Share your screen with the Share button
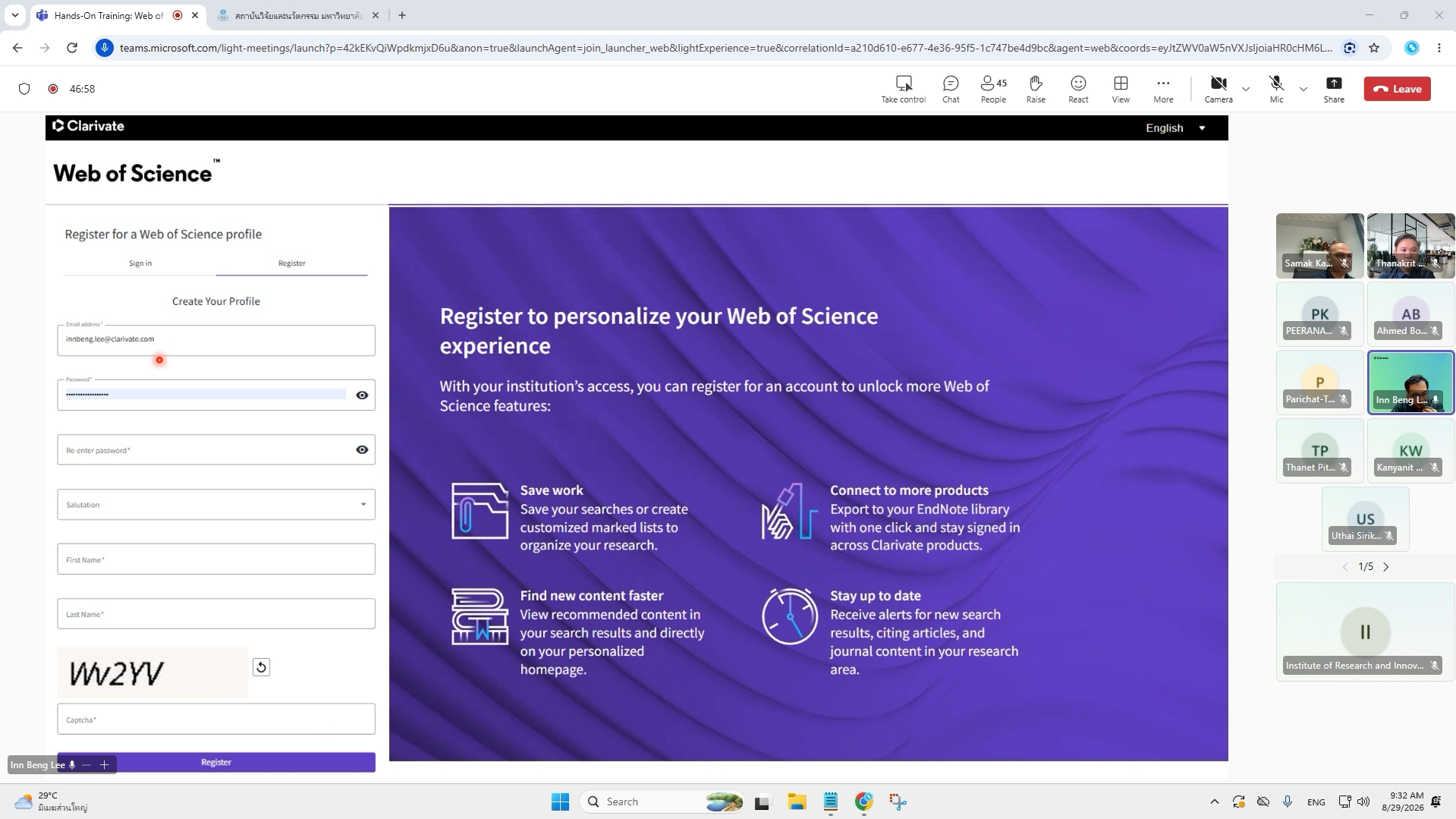The height and width of the screenshot is (819, 1456). click(x=1334, y=89)
